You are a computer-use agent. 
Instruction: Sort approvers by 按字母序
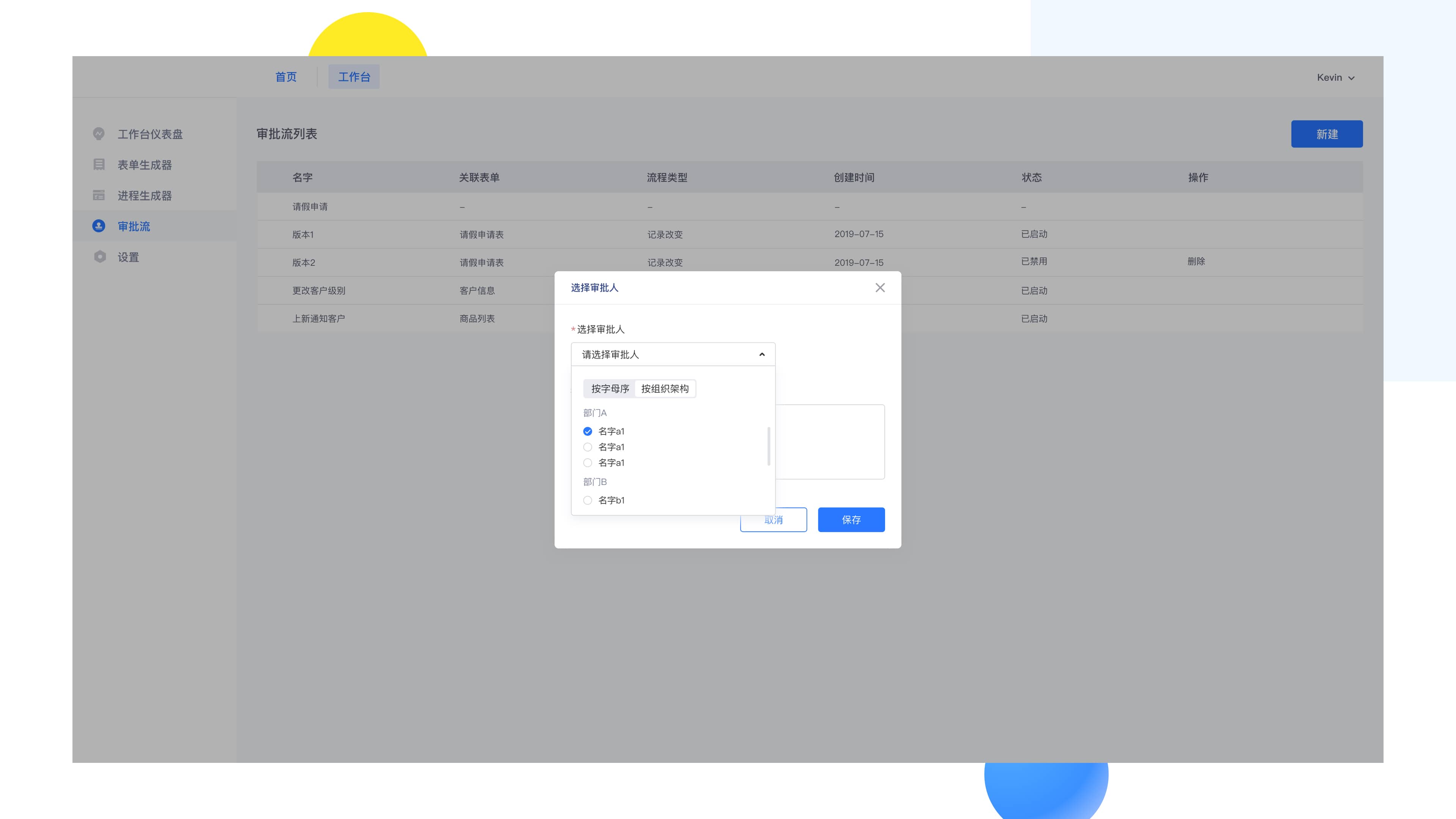pyautogui.click(x=610, y=389)
